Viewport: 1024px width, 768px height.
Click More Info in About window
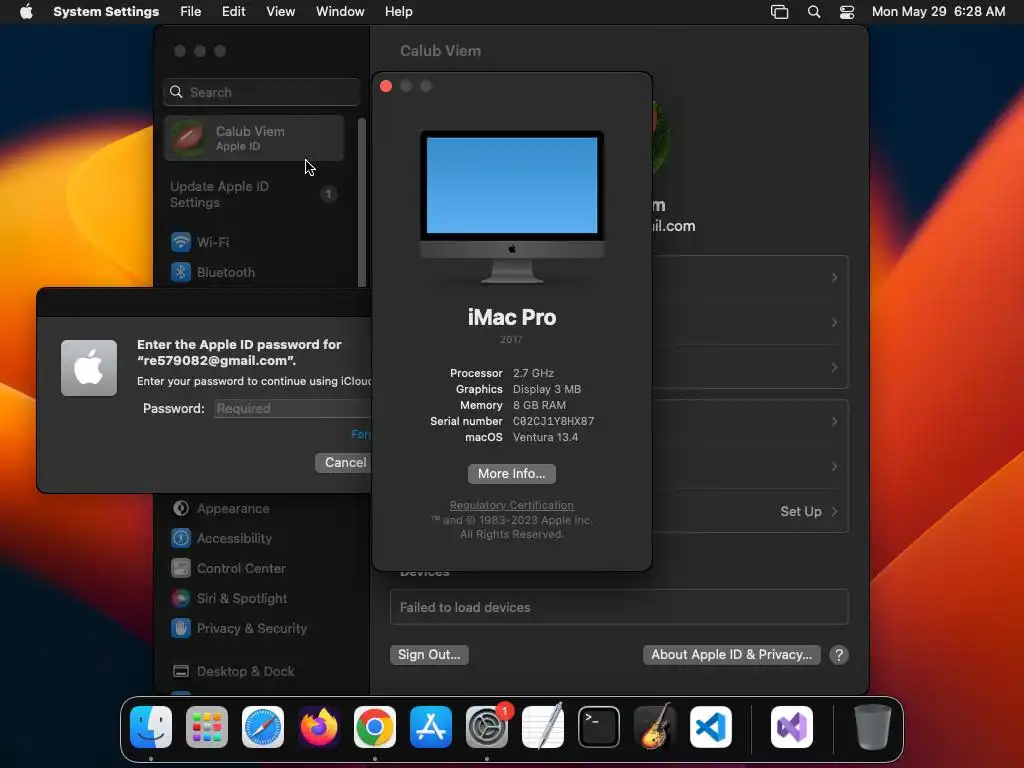click(x=511, y=473)
